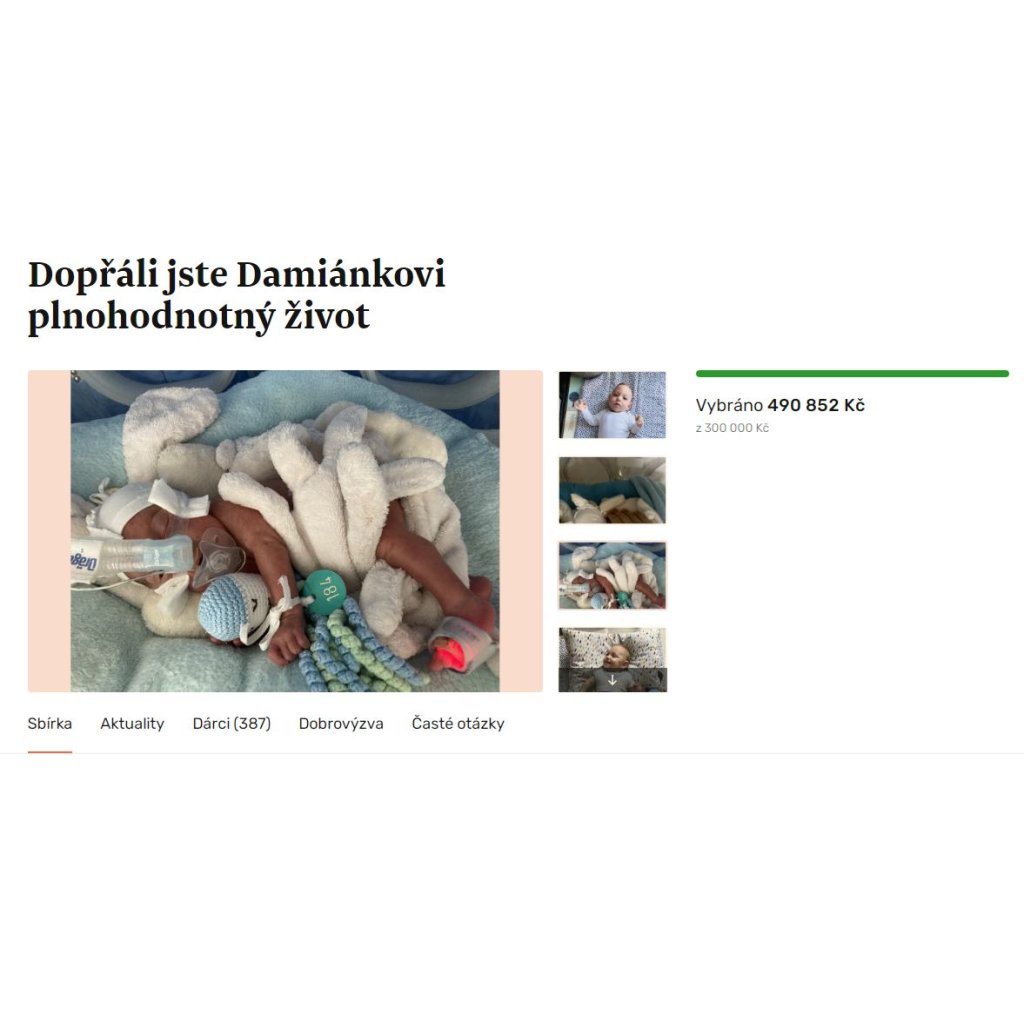The image size is (1024, 1024).
Task: Open the second gallery thumbnail showing the crib
Action: pos(612,490)
